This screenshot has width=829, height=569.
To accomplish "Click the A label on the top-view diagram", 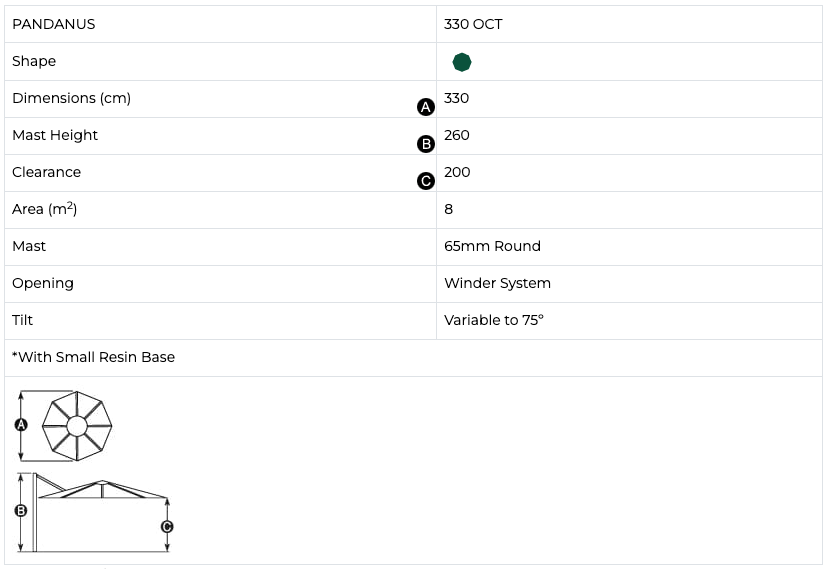I will click(20, 425).
